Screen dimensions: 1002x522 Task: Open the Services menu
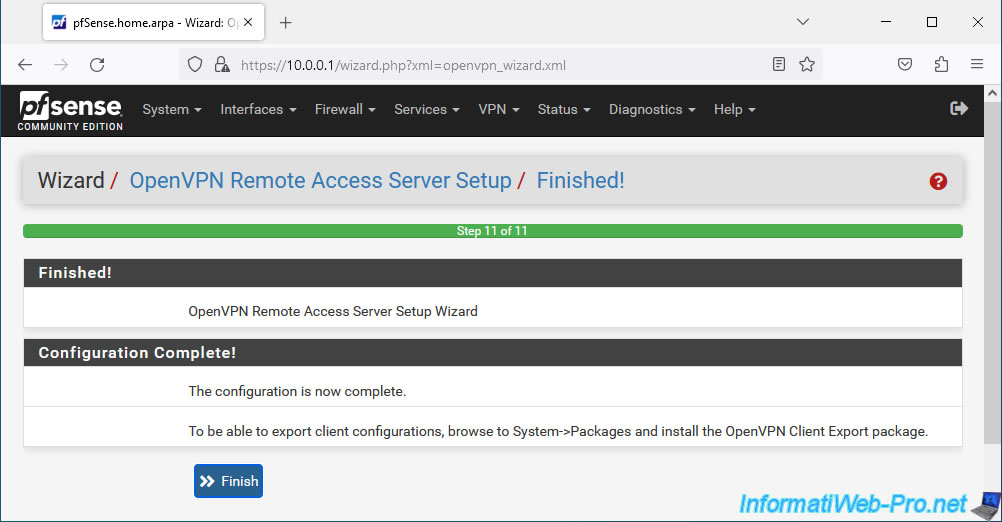pos(427,109)
